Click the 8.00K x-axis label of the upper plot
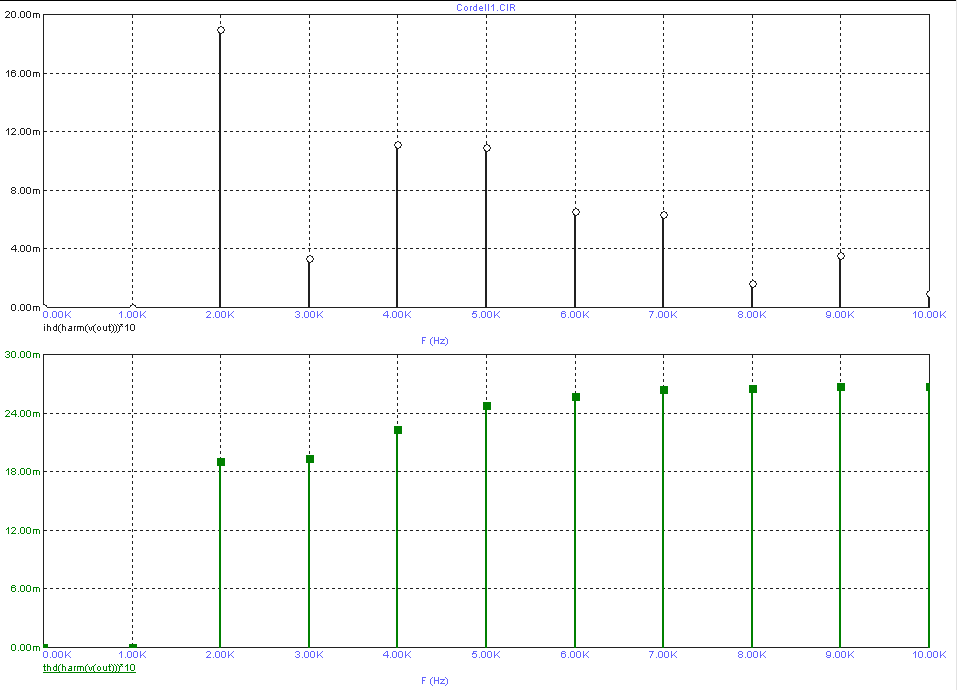This screenshot has height=690, width=957. tap(752, 315)
